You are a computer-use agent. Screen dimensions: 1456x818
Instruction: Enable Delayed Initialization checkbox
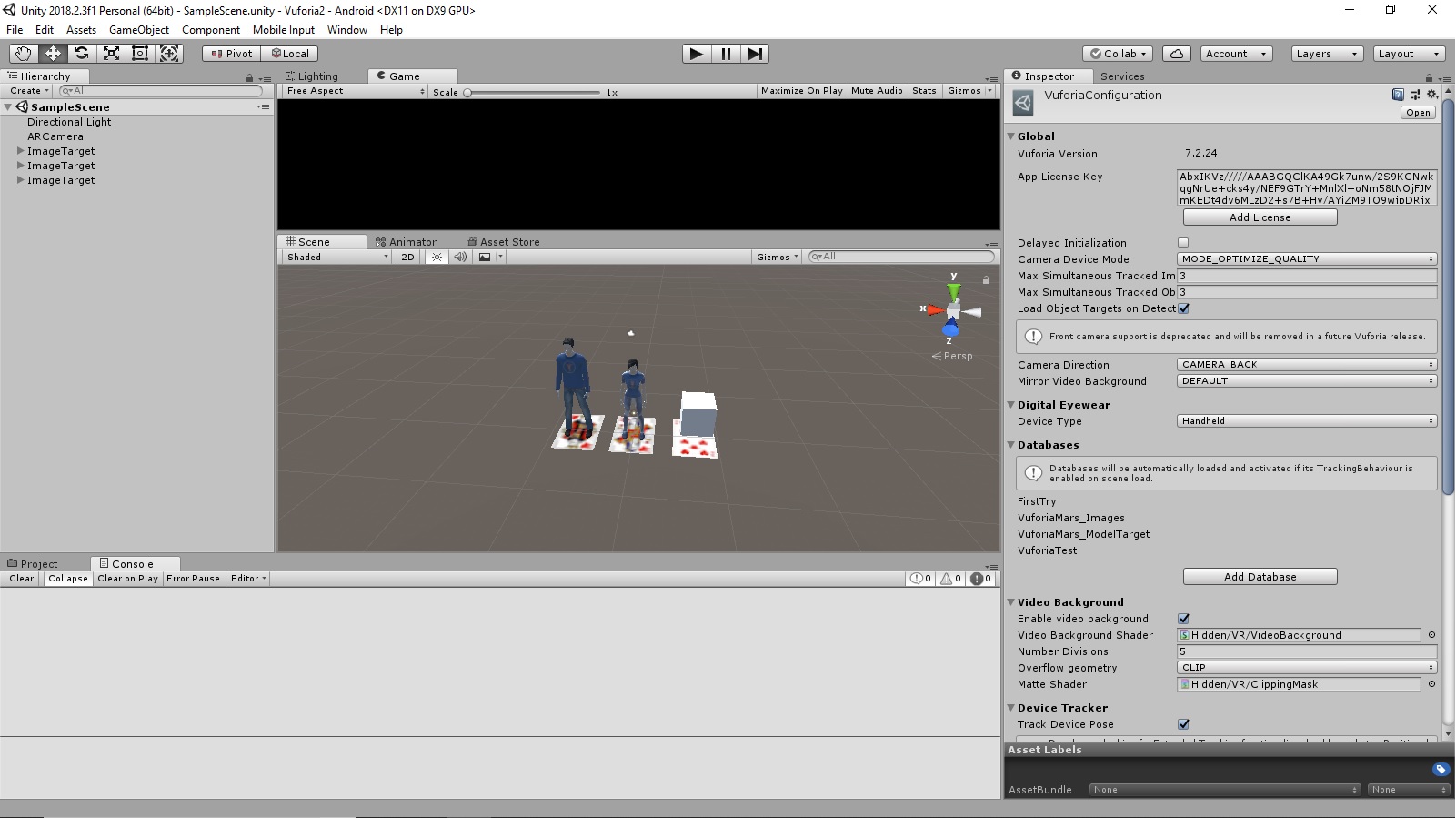coord(1183,243)
